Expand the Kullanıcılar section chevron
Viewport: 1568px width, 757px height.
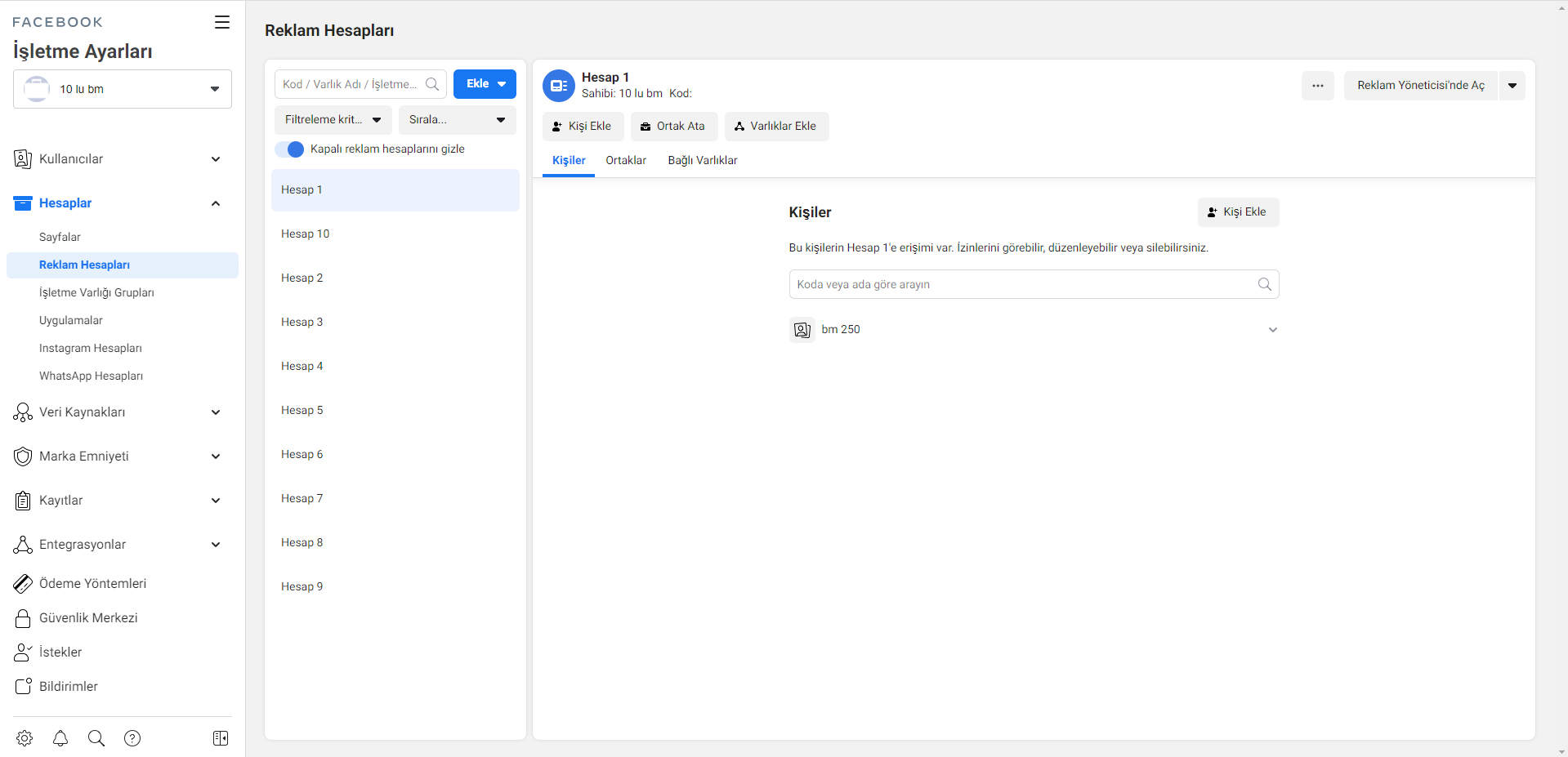216,159
